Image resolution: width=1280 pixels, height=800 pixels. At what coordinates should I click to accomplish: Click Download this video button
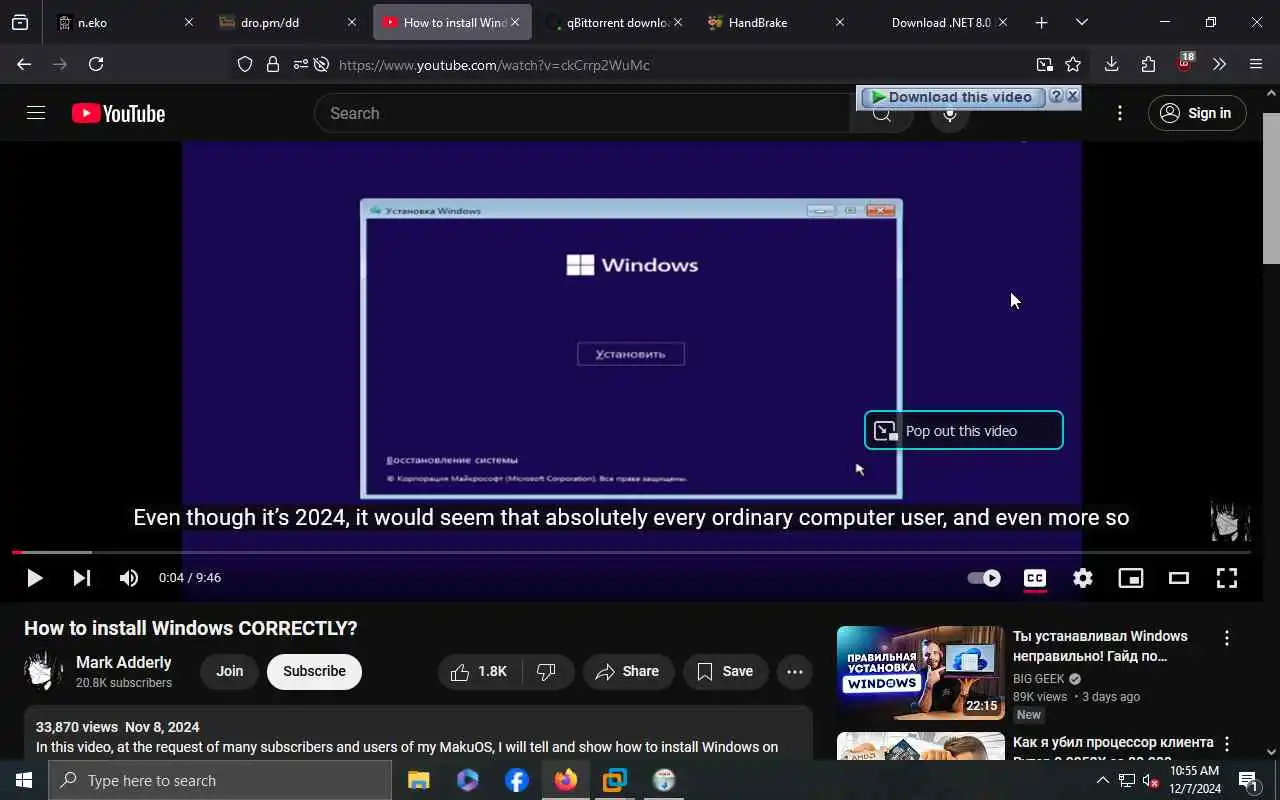[952, 97]
